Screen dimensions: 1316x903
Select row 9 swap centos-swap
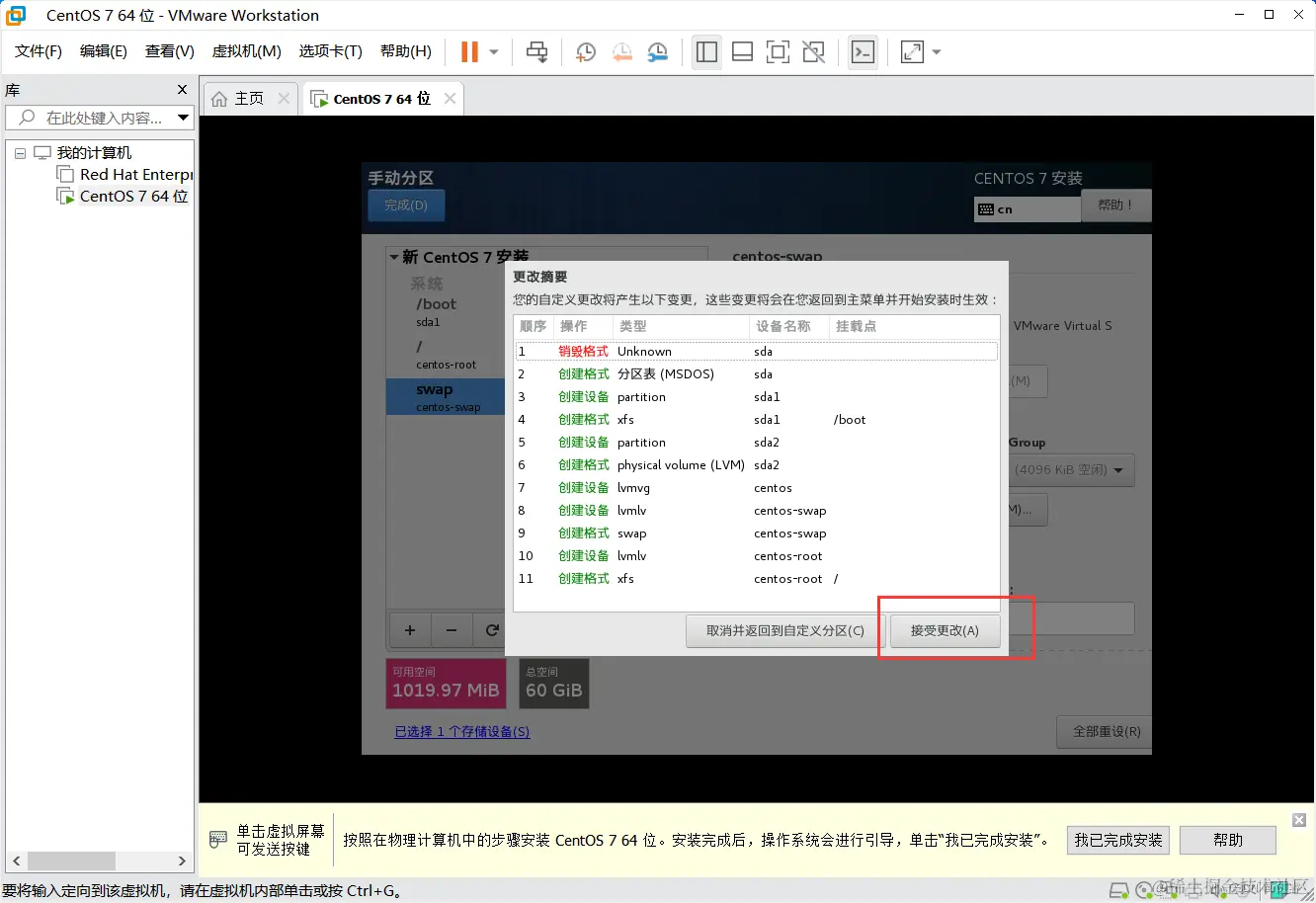pos(756,534)
